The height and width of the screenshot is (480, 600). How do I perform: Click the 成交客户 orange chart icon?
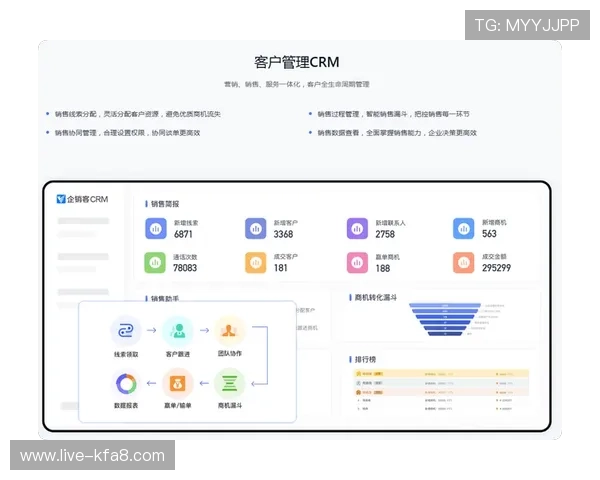tap(256, 263)
